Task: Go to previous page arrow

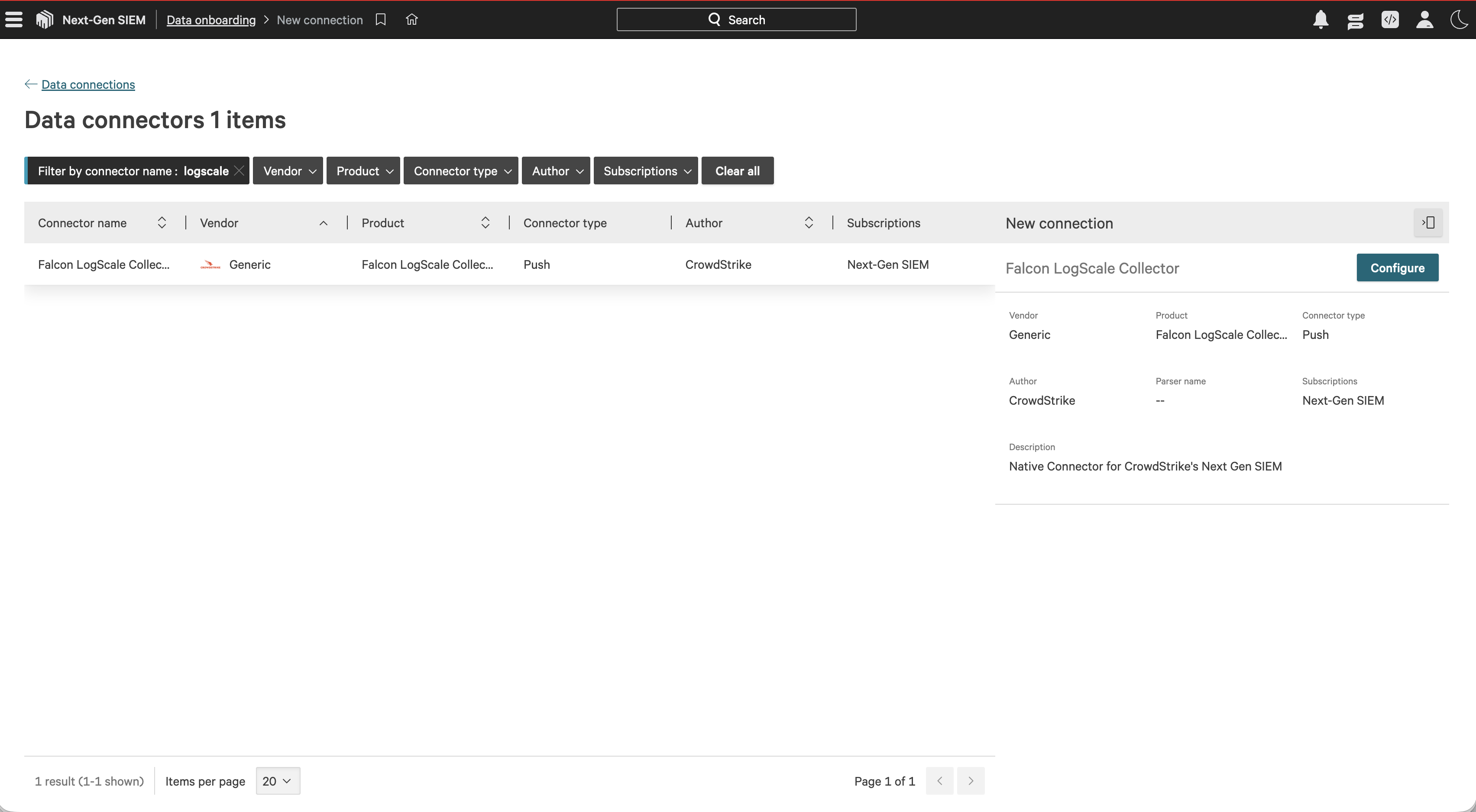Action: (940, 781)
